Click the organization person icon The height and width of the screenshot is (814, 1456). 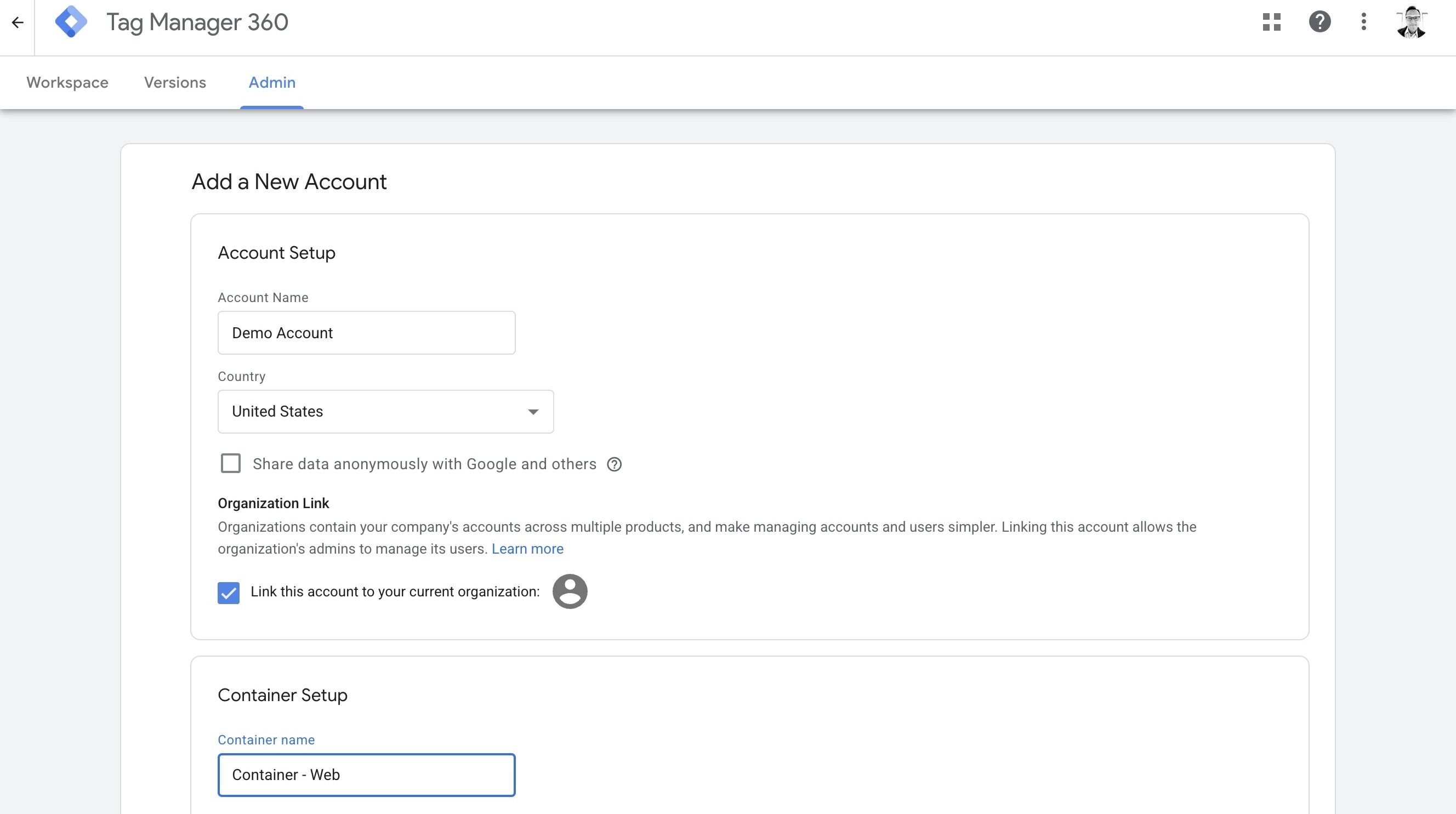point(569,591)
